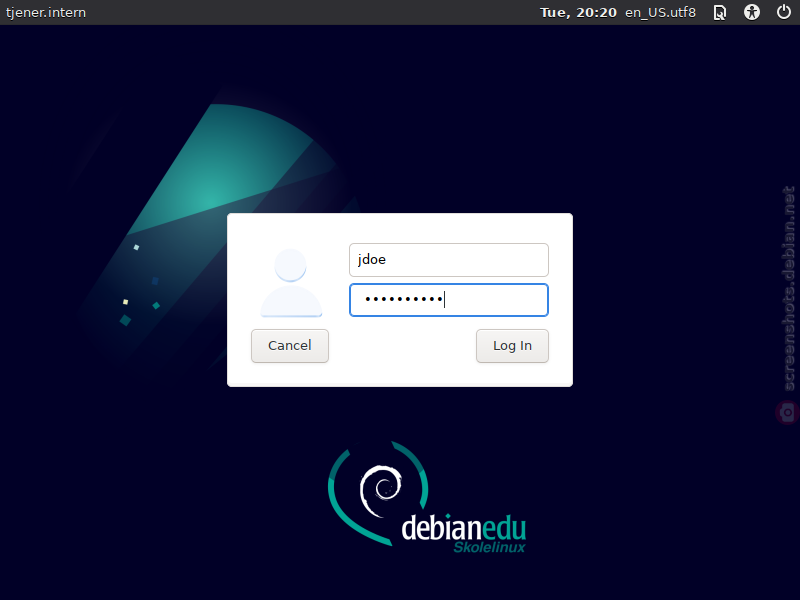
Task: Click the Log In button
Action: 512,346
